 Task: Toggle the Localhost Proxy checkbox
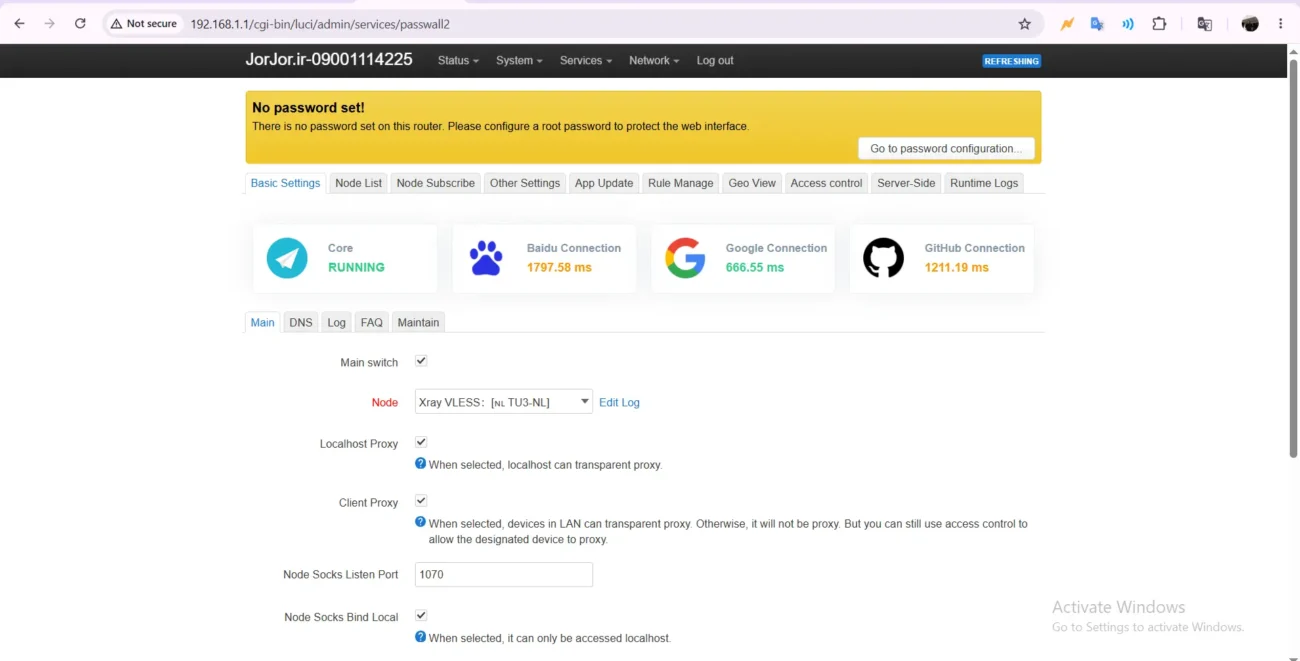coord(421,442)
